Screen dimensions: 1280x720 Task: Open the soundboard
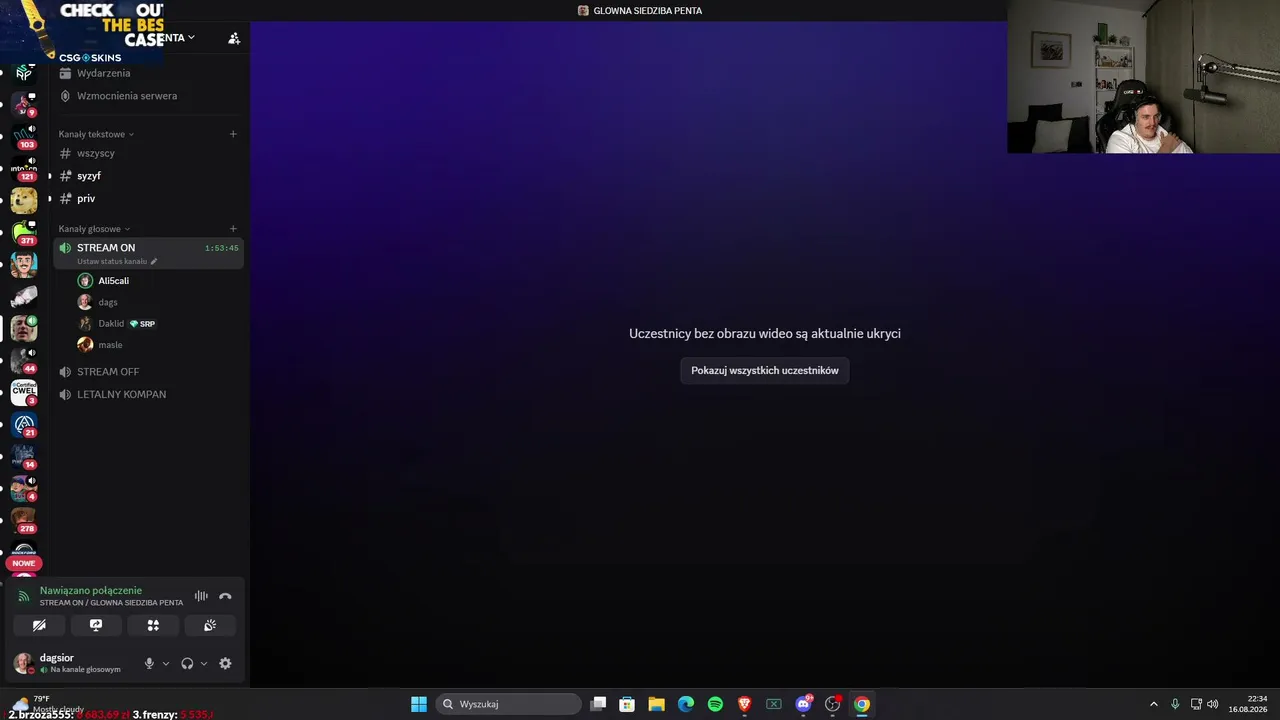[x=210, y=625]
